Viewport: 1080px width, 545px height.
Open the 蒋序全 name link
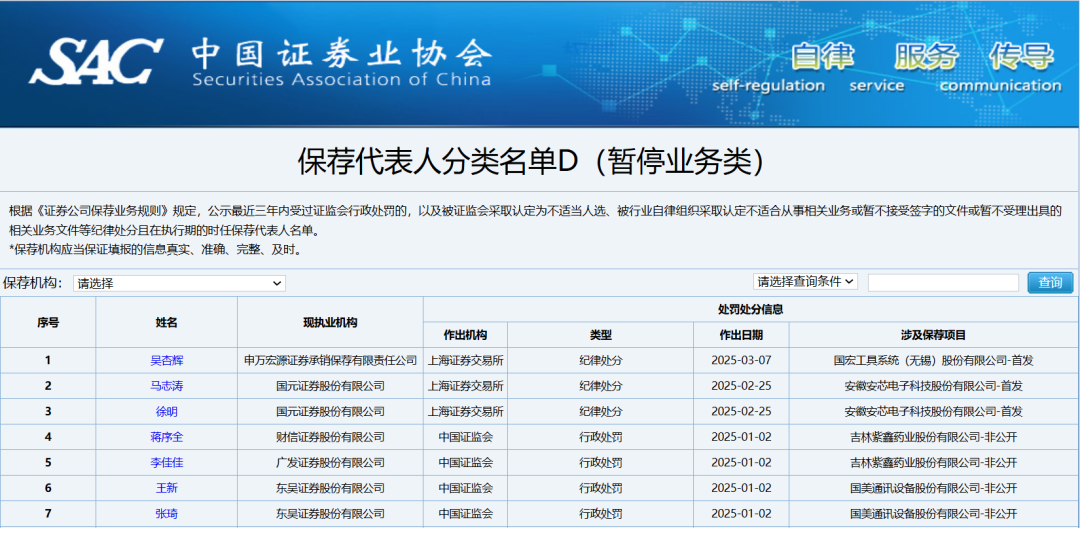167,437
